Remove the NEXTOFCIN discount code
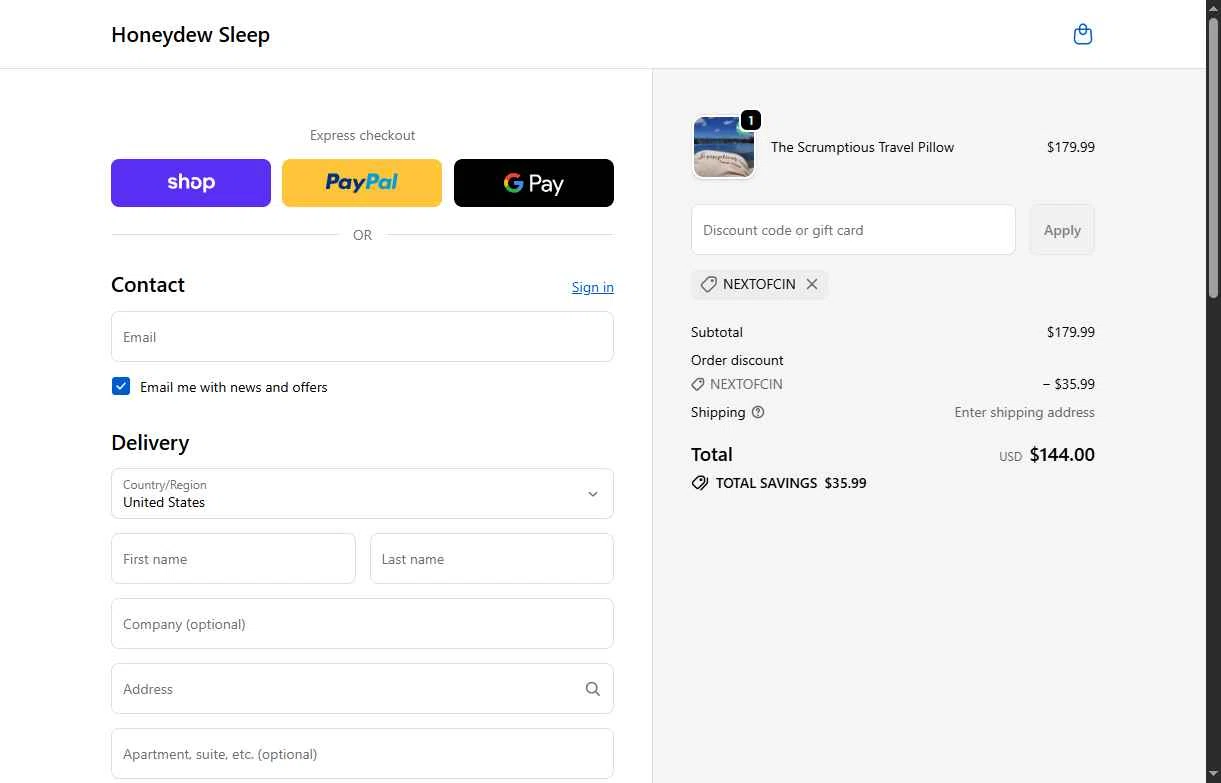 point(812,284)
